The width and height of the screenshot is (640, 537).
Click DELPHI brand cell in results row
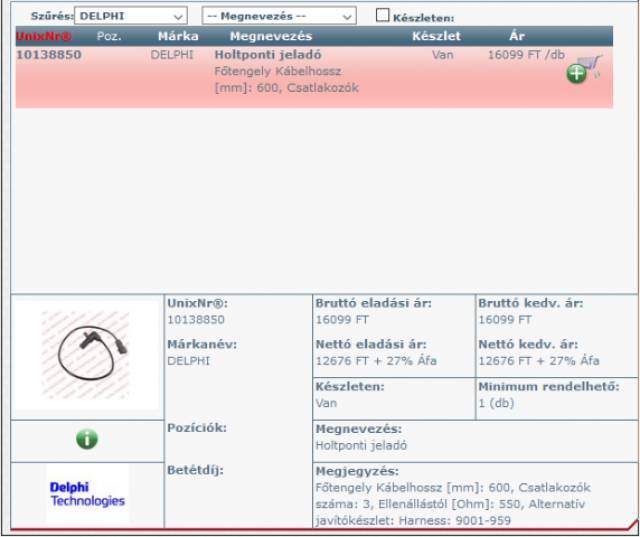[171, 55]
